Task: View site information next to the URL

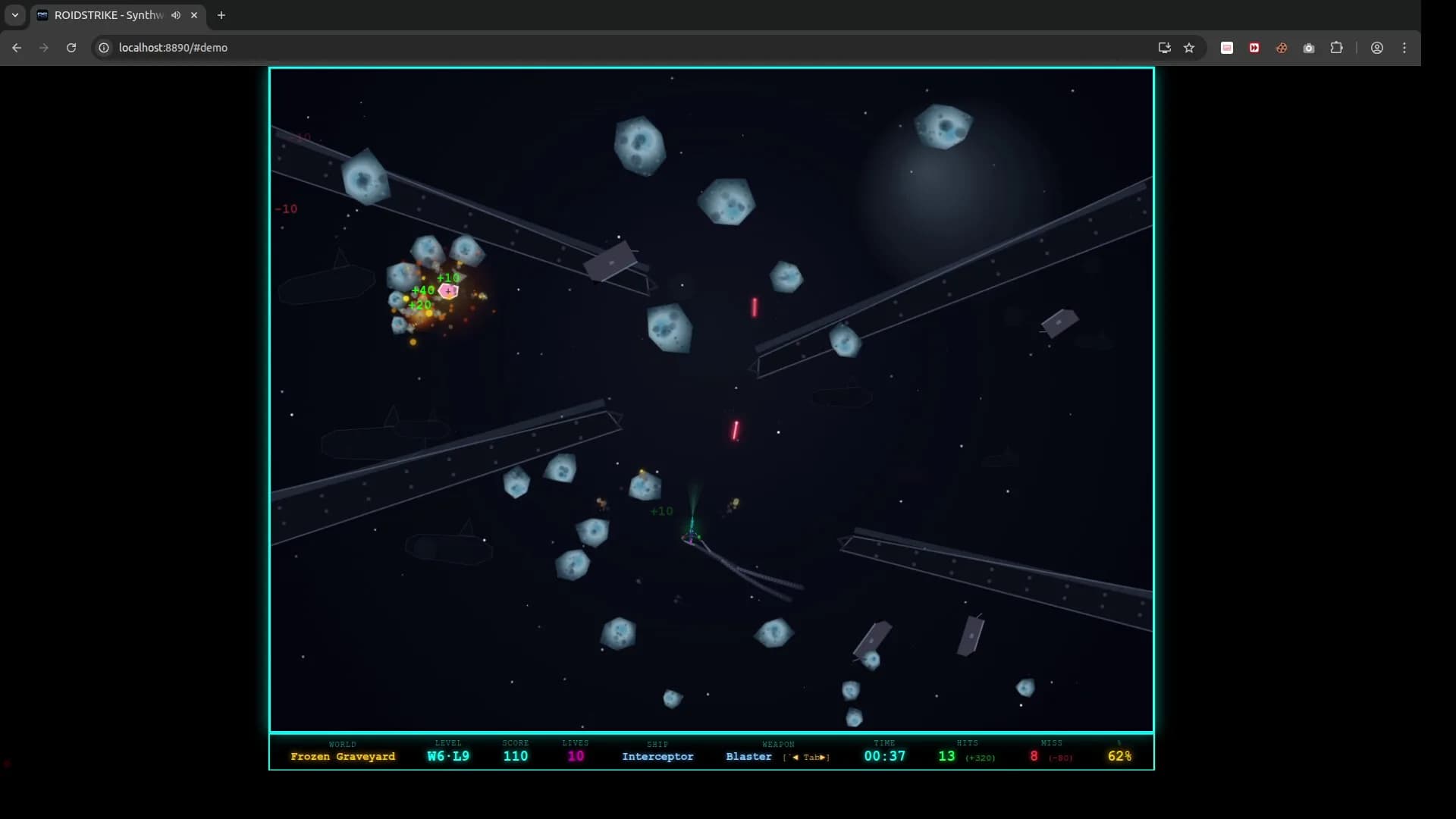Action: tap(104, 48)
